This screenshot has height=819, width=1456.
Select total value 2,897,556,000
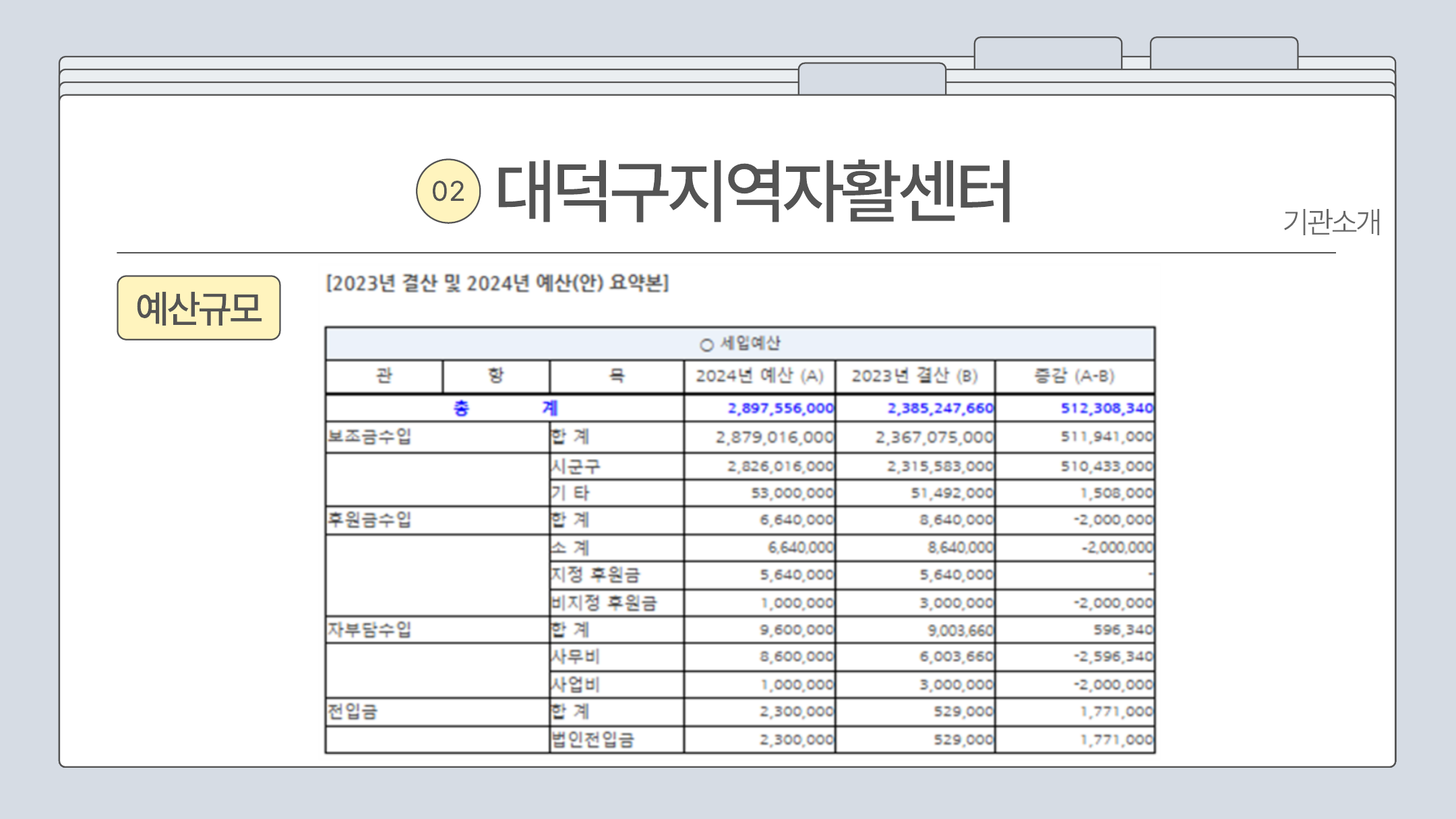click(x=781, y=408)
